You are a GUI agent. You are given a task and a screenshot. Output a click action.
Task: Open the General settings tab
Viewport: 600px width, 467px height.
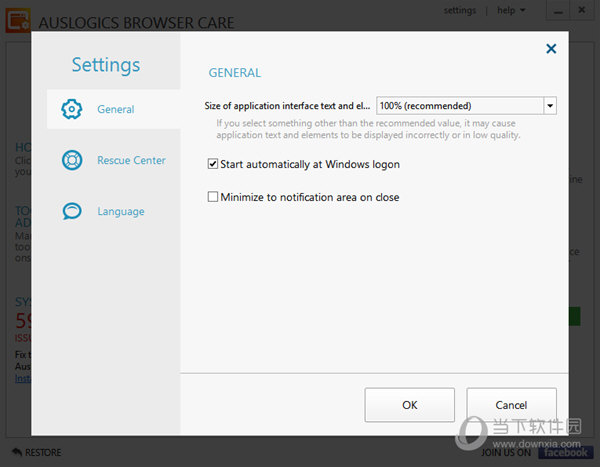(x=113, y=109)
